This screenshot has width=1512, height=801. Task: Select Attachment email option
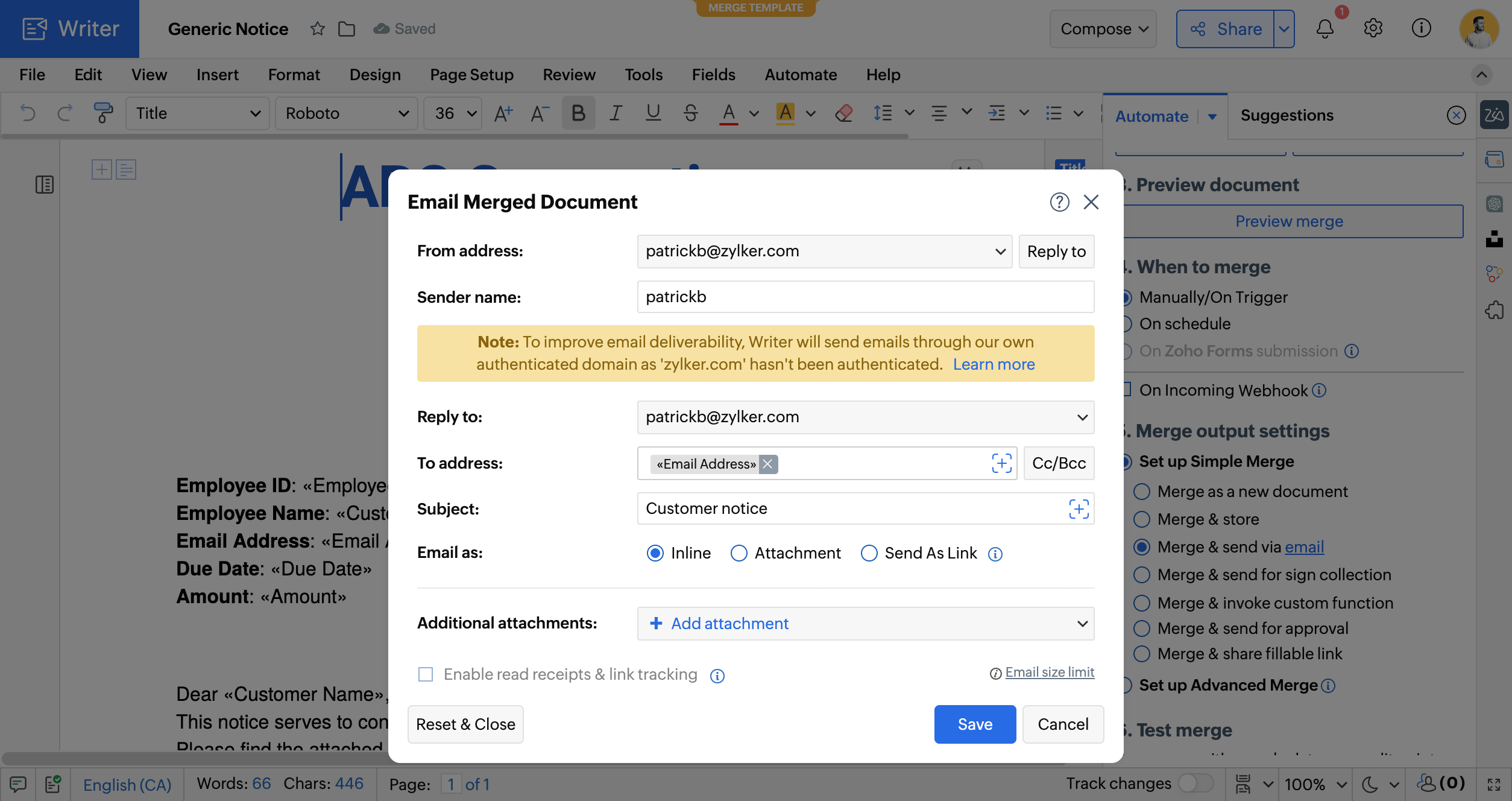coord(739,553)
